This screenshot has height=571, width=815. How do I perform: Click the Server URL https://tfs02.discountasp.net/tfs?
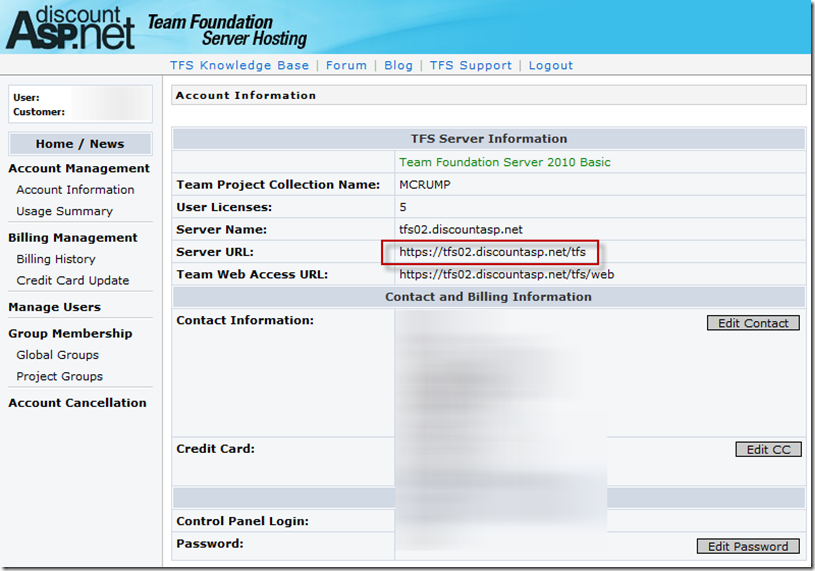coord(492,252)
